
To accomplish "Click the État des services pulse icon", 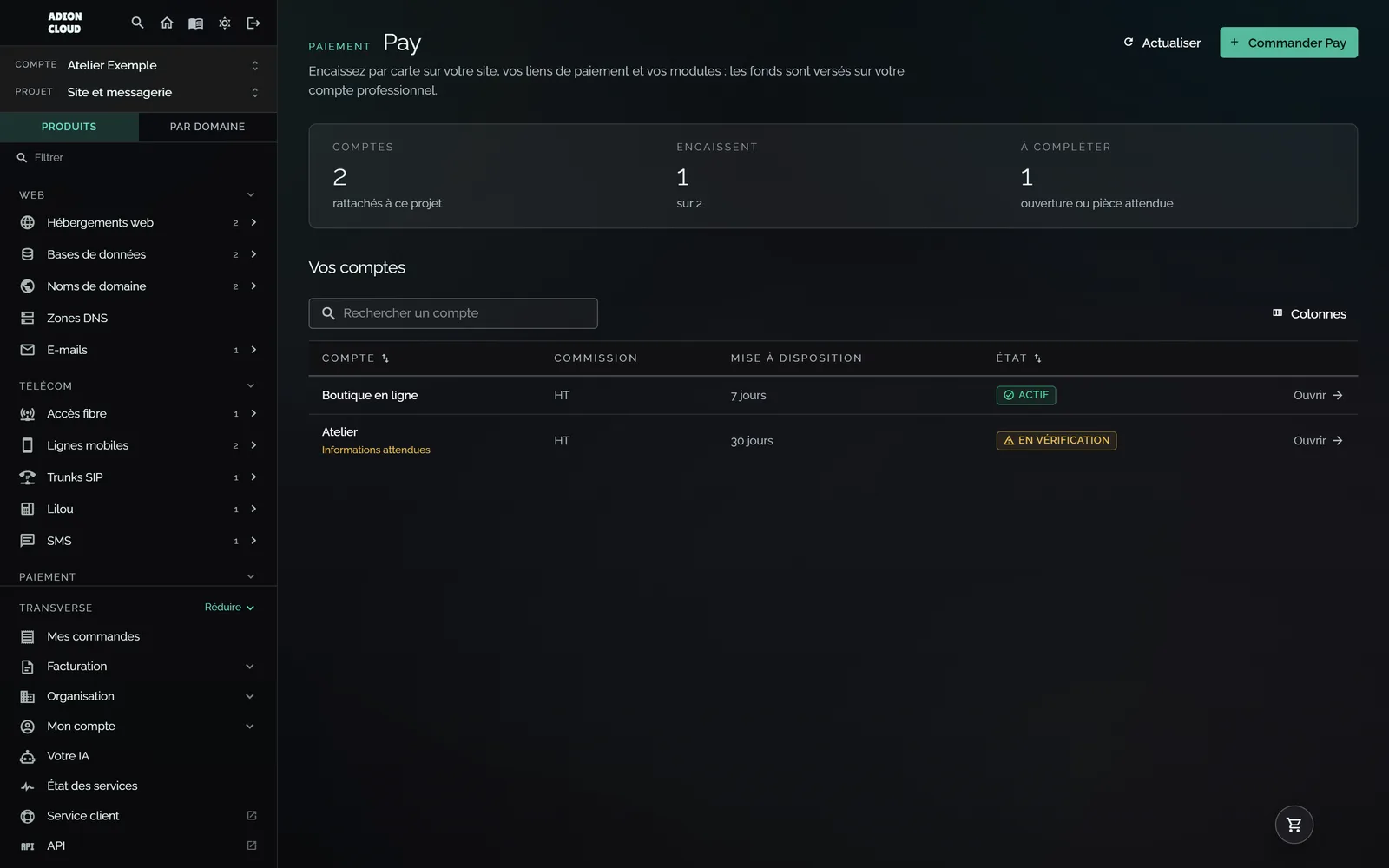I will click(x=28, y=786).
